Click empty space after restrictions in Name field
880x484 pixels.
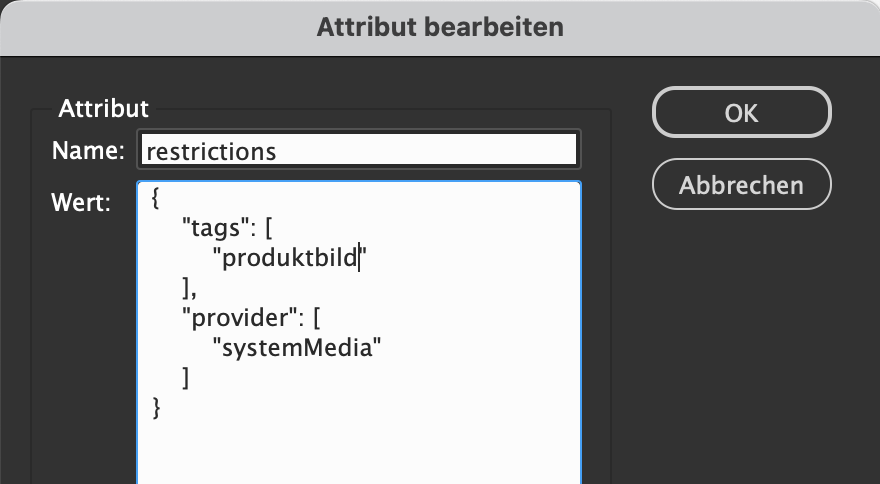[x=430, y=151]
